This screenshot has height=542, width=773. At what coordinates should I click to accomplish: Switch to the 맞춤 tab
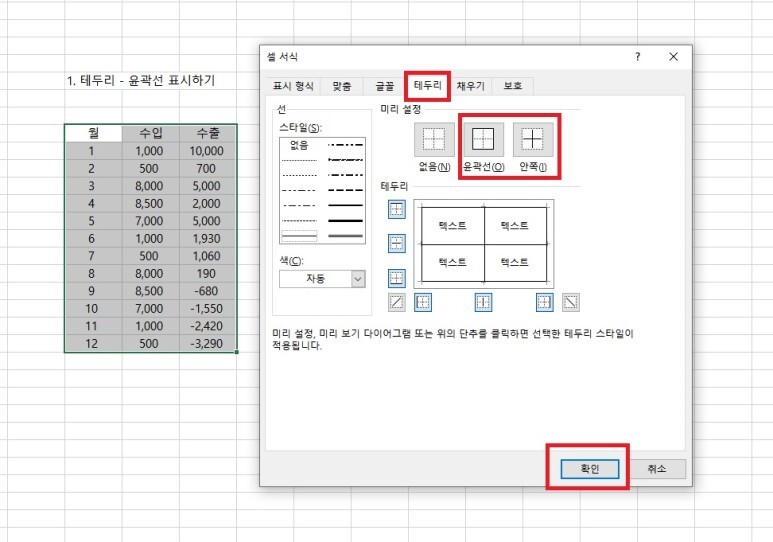pyautogui.click(x=342, y=86)
